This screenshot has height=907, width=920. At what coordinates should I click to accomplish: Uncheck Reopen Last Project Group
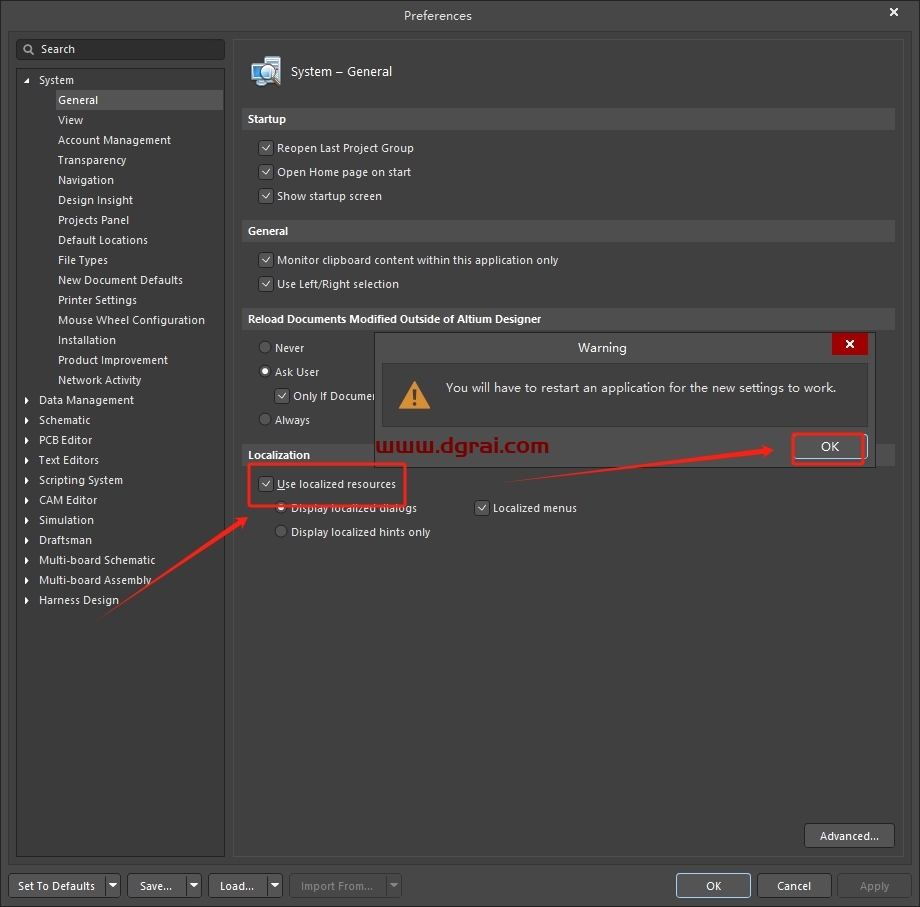[x=266, y=148]
